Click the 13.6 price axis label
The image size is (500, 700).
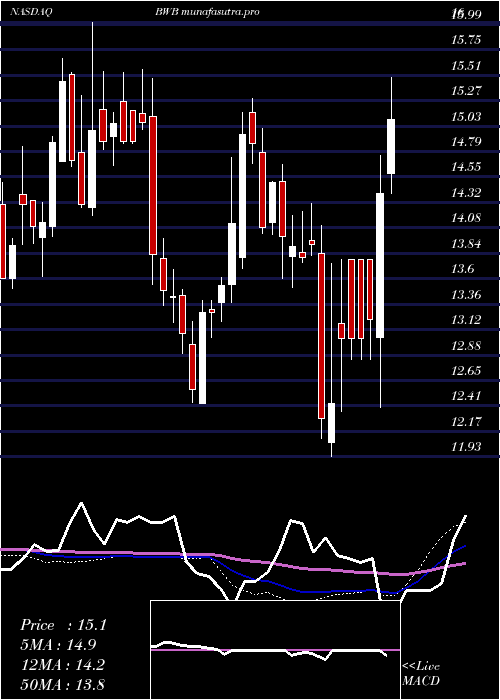[462, 269]
